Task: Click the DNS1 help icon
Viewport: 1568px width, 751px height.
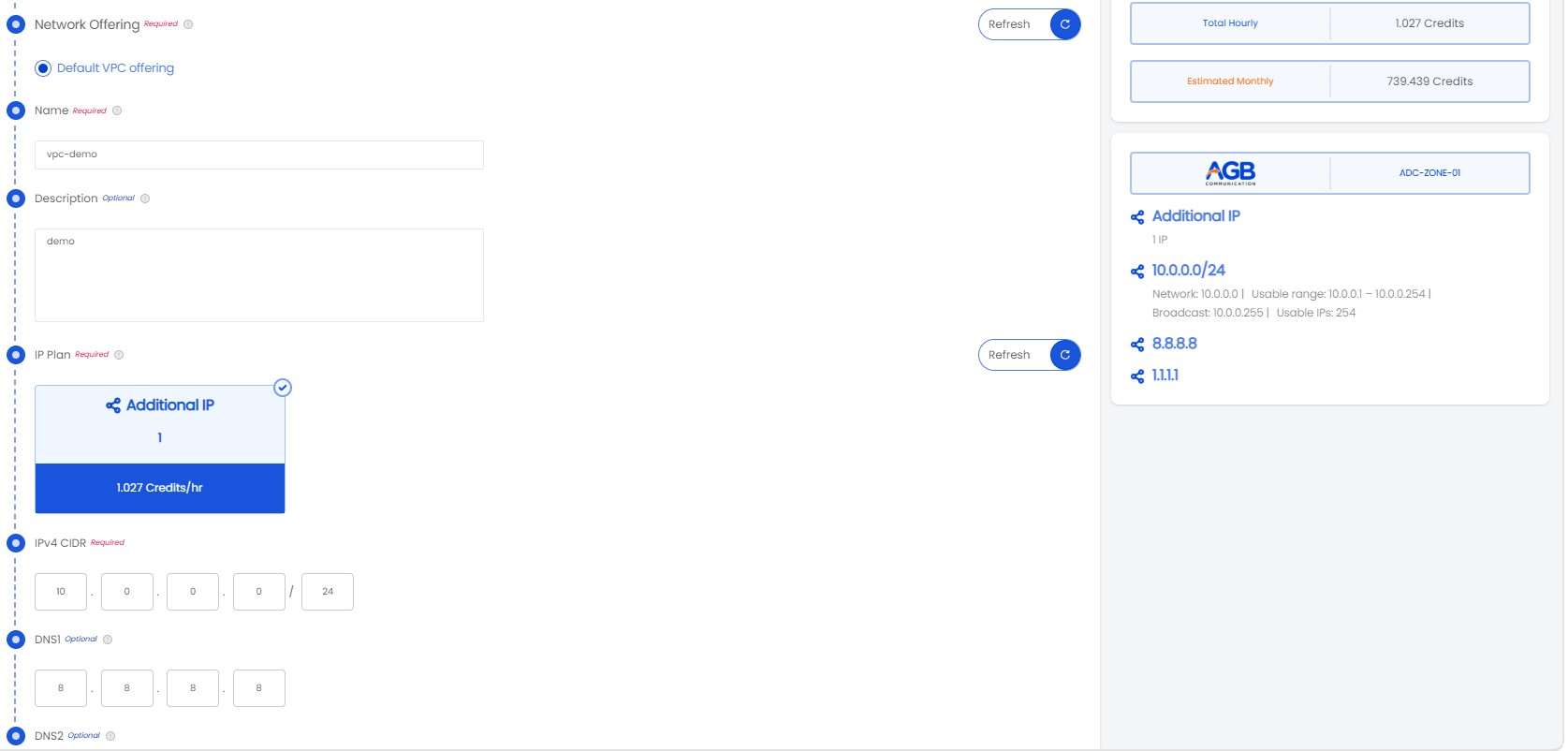Action: coord(108,640)
